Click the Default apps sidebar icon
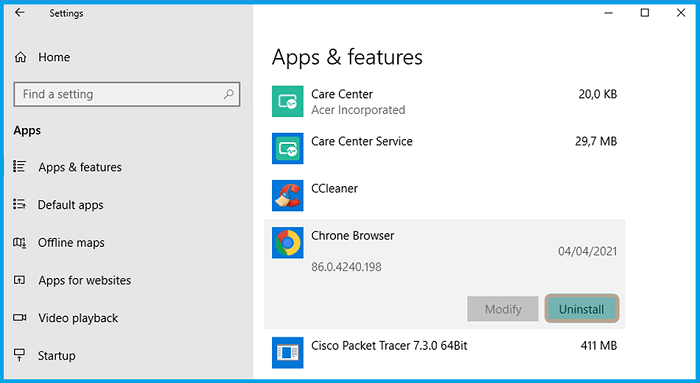Viewport: 700px width, 383px height. click(x=19, y=204)
